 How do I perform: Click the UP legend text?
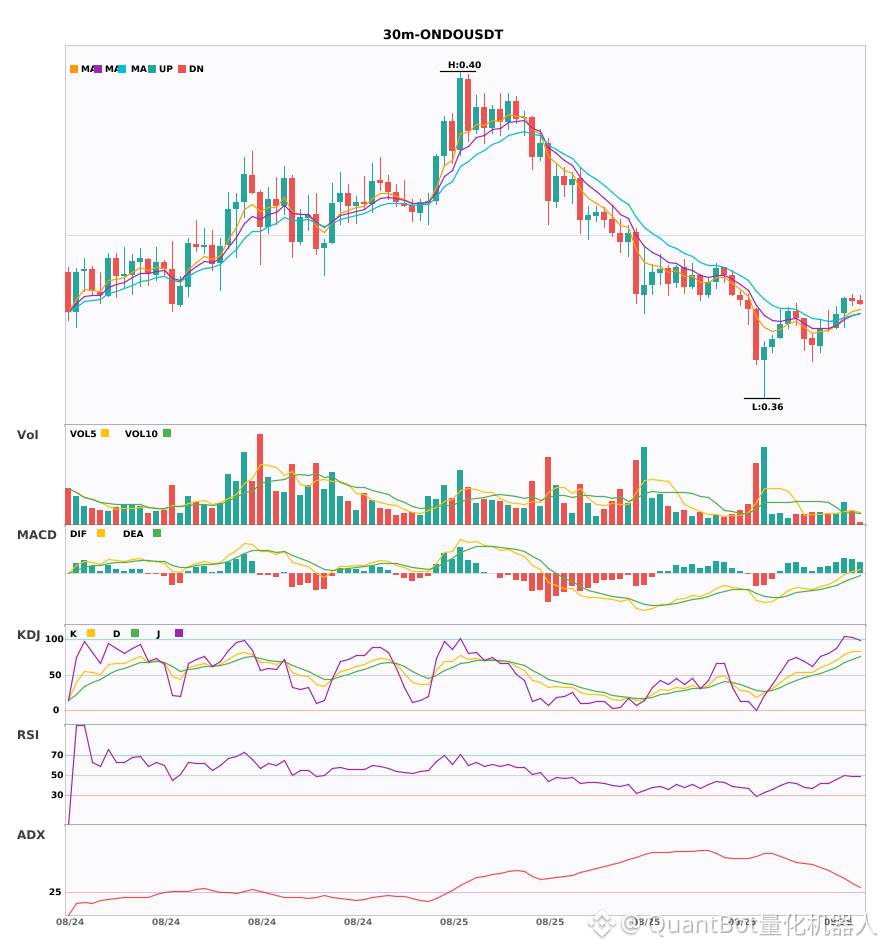[166, 69]
